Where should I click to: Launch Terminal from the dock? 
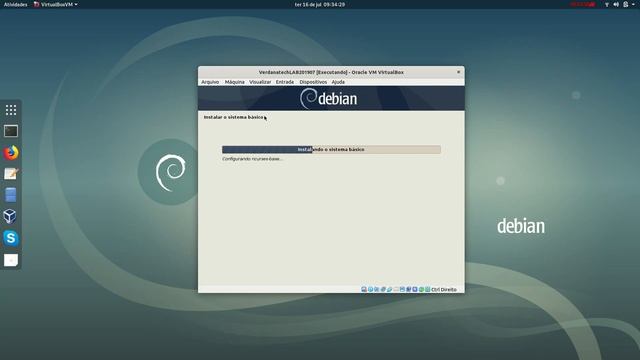click(11, 131)
